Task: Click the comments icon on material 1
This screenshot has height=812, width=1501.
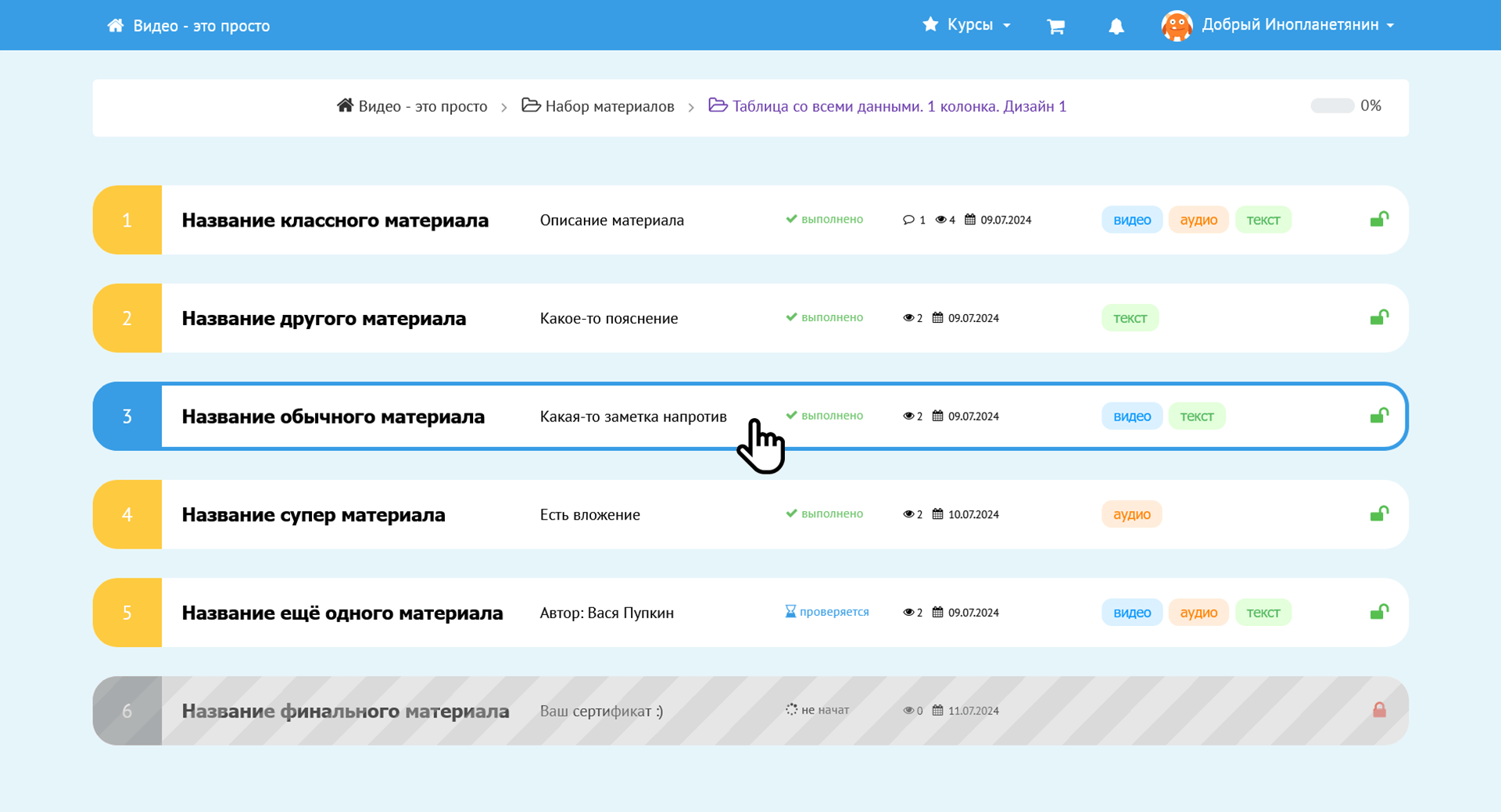Action: [x=908, y=220]
